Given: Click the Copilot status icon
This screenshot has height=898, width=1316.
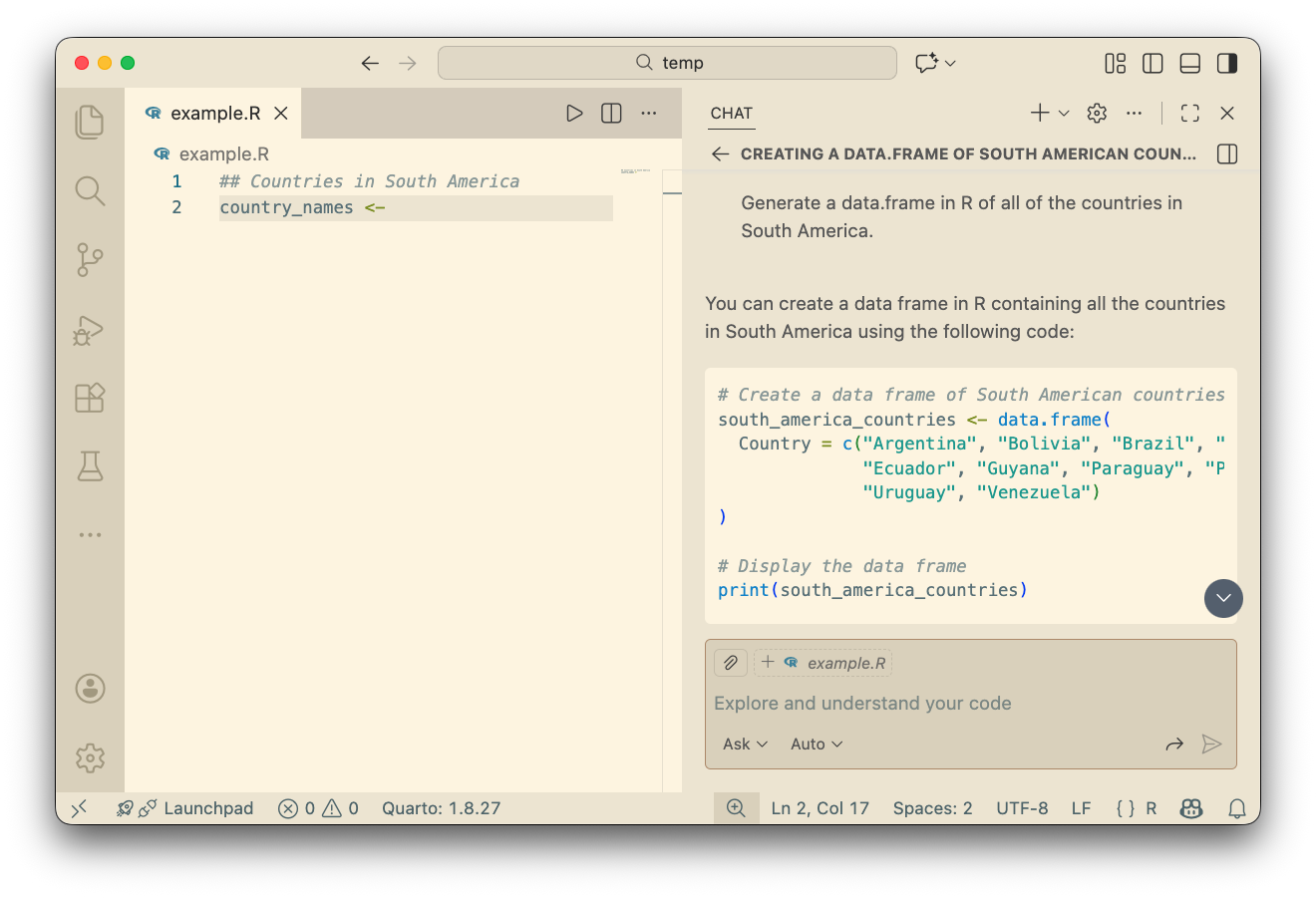Looking at the screenshot, I should 1190,808.
